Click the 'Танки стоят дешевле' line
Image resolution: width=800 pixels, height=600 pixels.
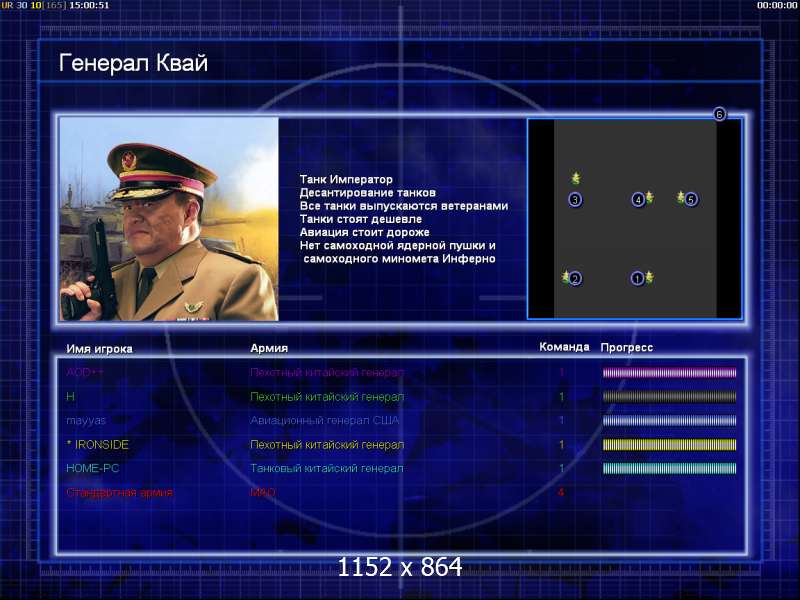(x=361, y=219)
